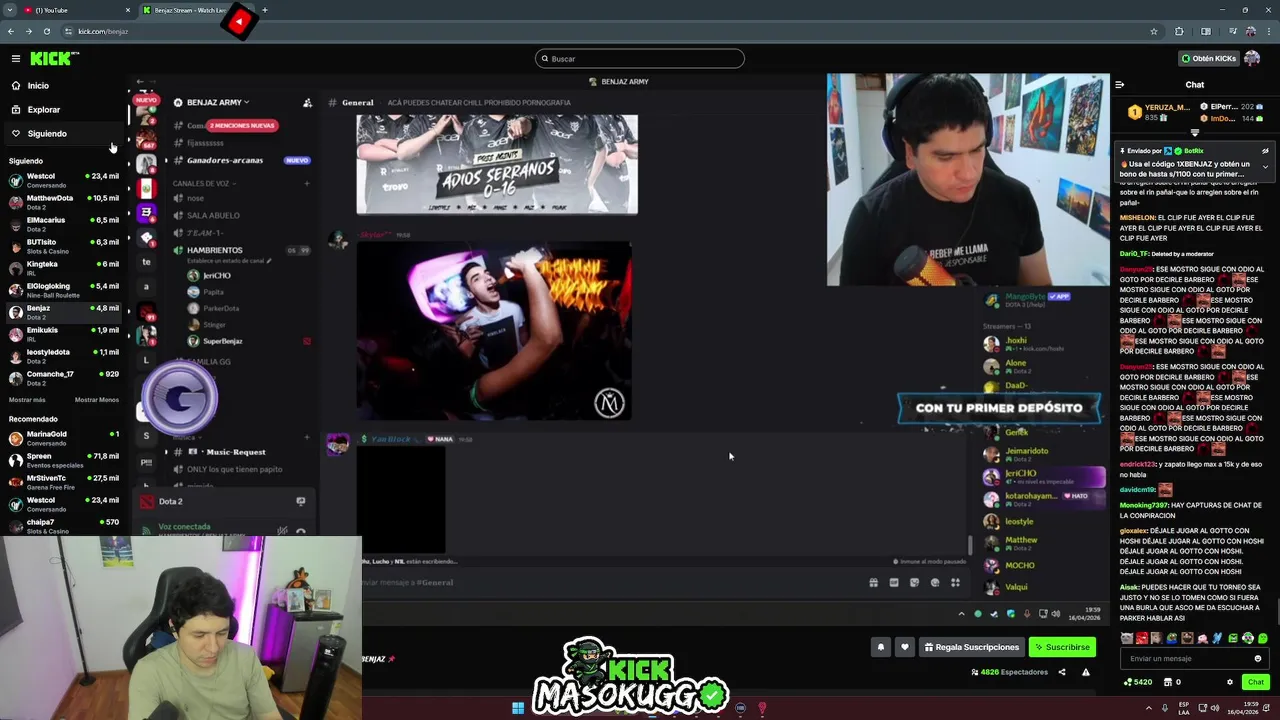Open browser extensions puzzle icon

pos(1179,31)
